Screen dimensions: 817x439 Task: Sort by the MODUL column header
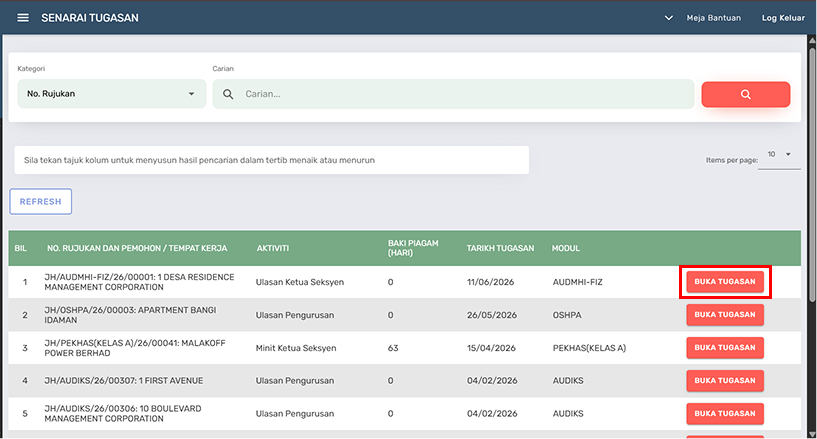tap(566, 248)
